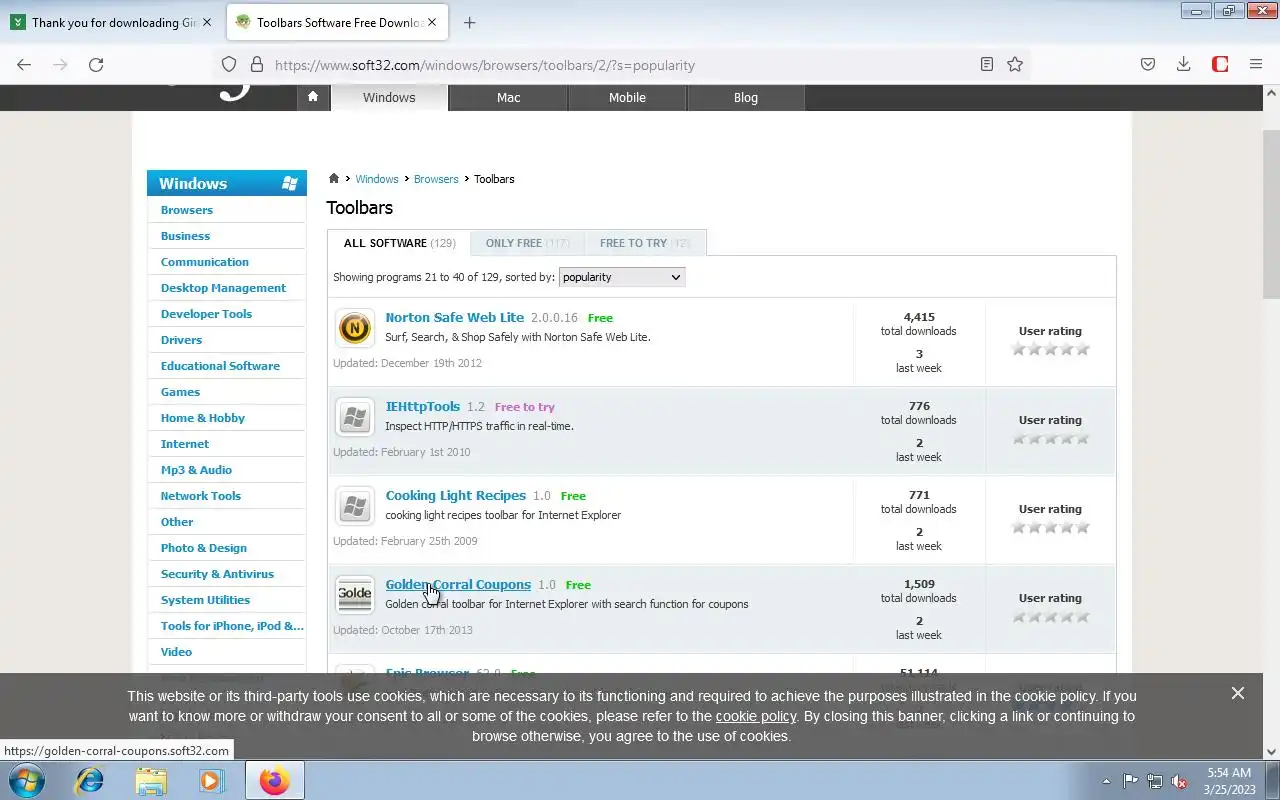Open Business category in sidebar
The image size is (1280, 800).
click(x=185, y=236)
